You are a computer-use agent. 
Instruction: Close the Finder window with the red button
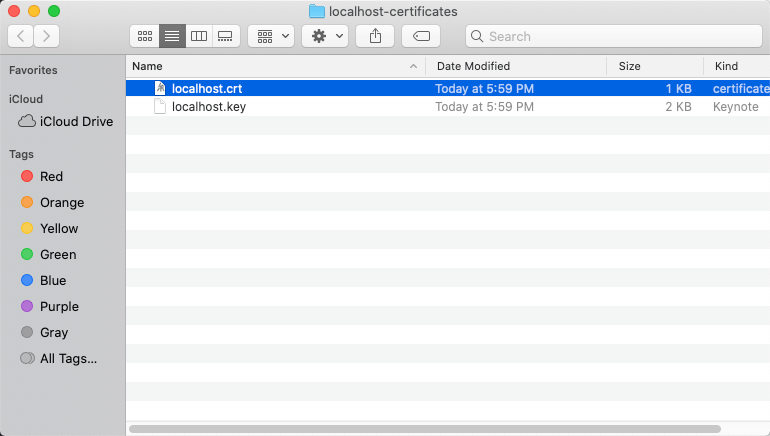(x=14, y=11)
